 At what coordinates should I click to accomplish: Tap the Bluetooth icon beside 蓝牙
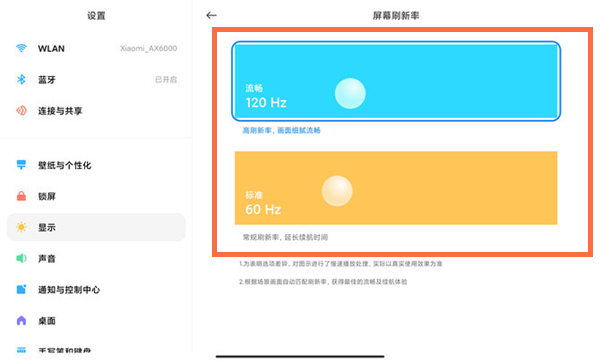[x=21, y=79]
